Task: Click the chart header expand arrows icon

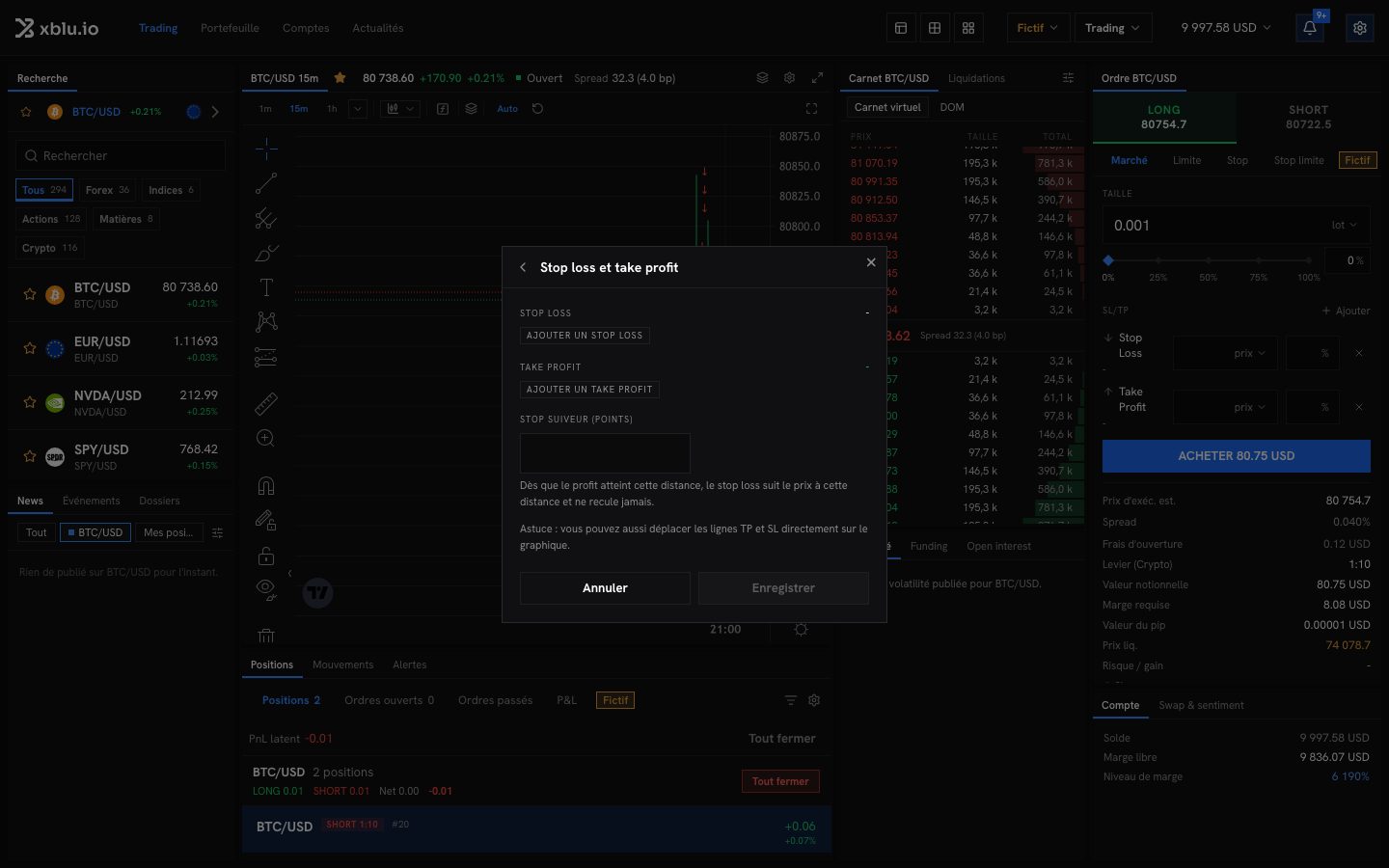Action: click(x=817, y=78)
